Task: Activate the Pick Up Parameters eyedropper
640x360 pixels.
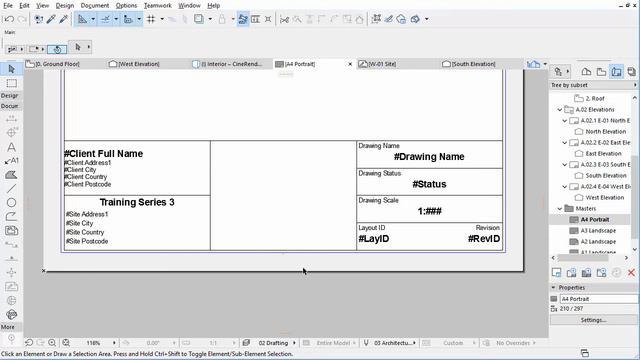Action: click(51, 19)
